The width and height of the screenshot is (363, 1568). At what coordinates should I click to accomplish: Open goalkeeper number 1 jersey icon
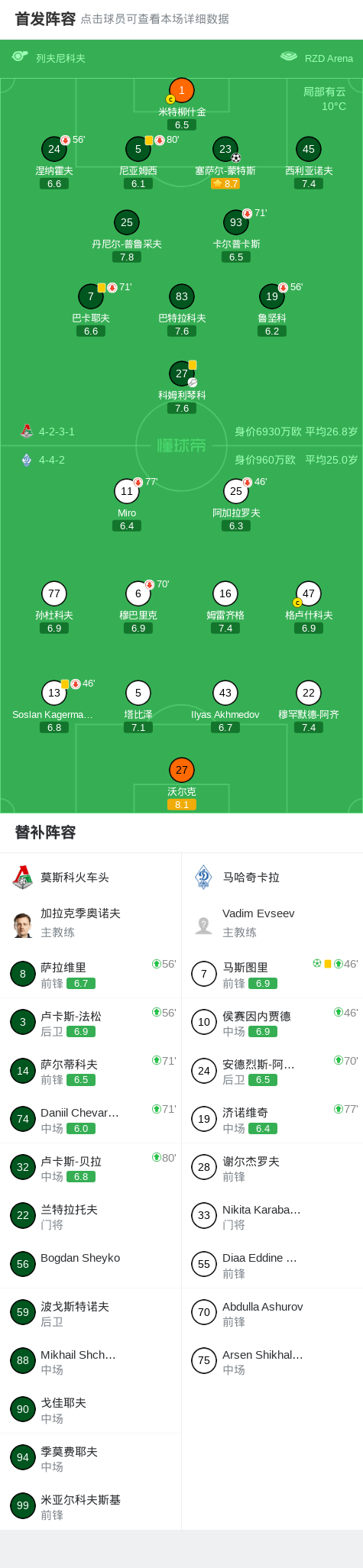coord(181,90)
